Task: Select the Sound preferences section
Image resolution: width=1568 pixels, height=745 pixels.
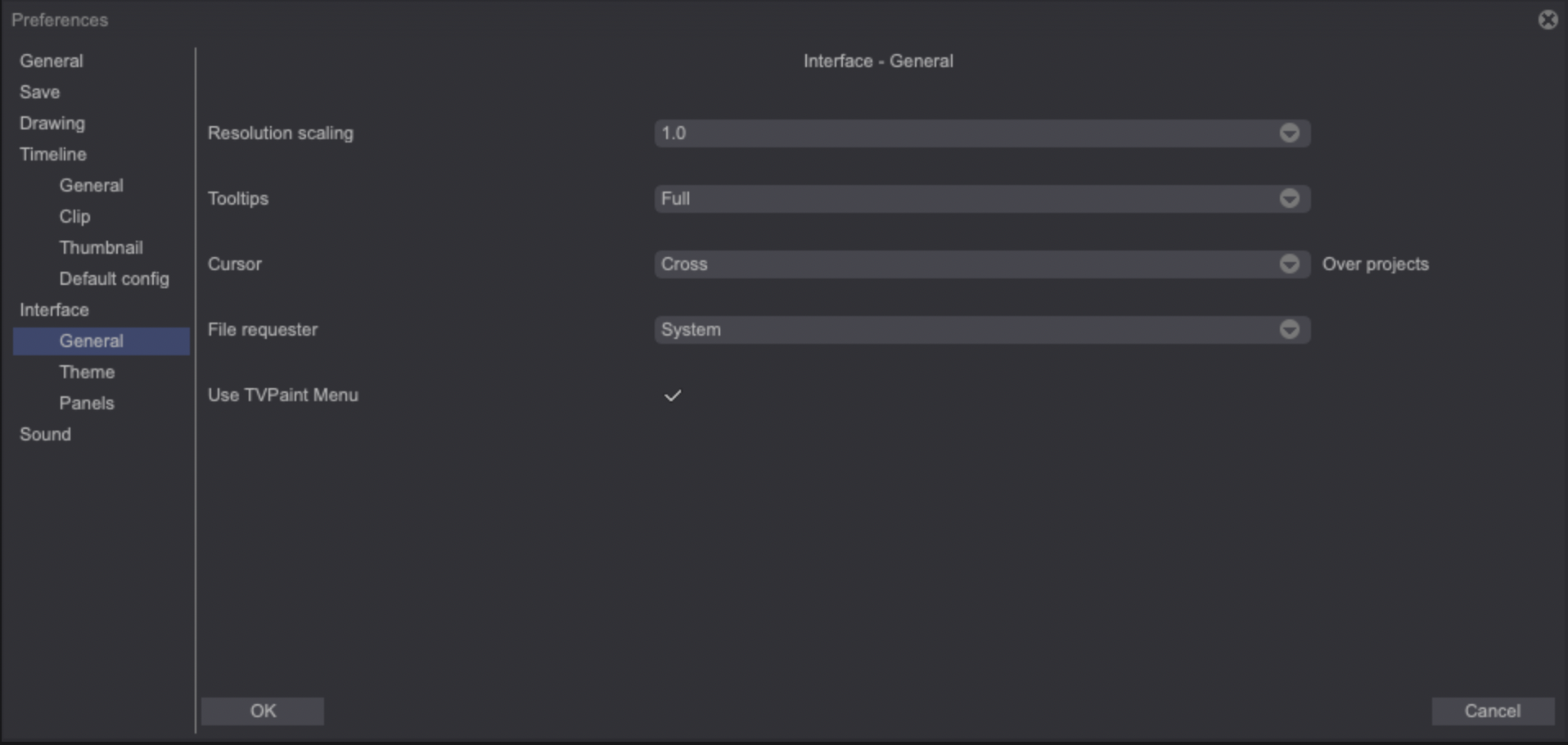Action: 46,434
